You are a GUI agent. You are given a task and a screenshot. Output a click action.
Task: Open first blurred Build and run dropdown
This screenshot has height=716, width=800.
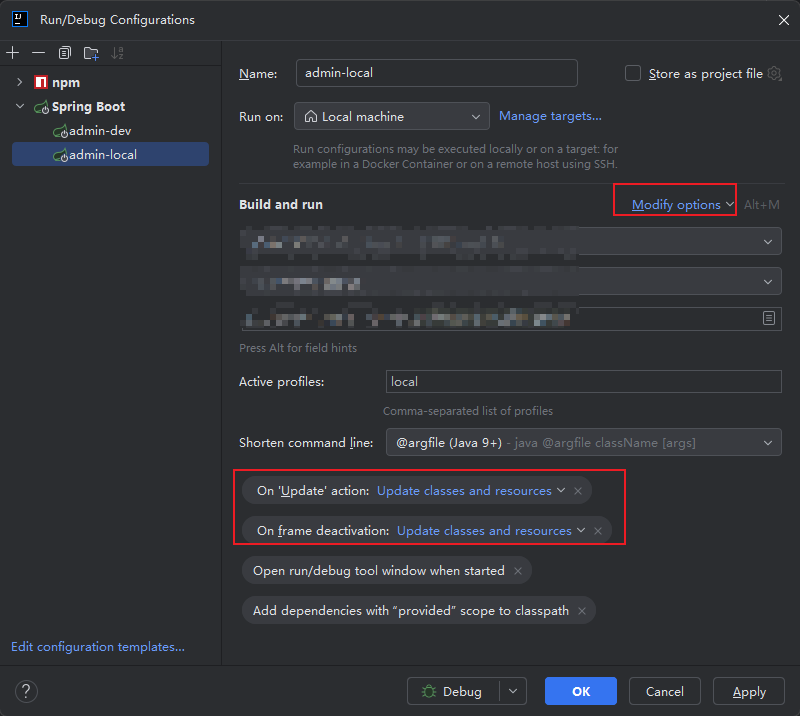[x=767, y=241]
